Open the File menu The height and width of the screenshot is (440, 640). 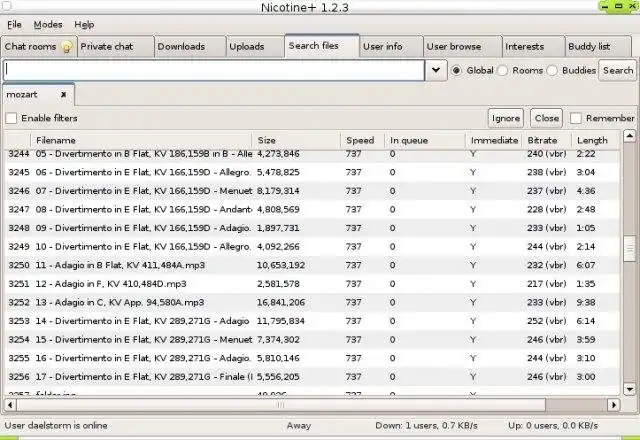coord(14,24)
